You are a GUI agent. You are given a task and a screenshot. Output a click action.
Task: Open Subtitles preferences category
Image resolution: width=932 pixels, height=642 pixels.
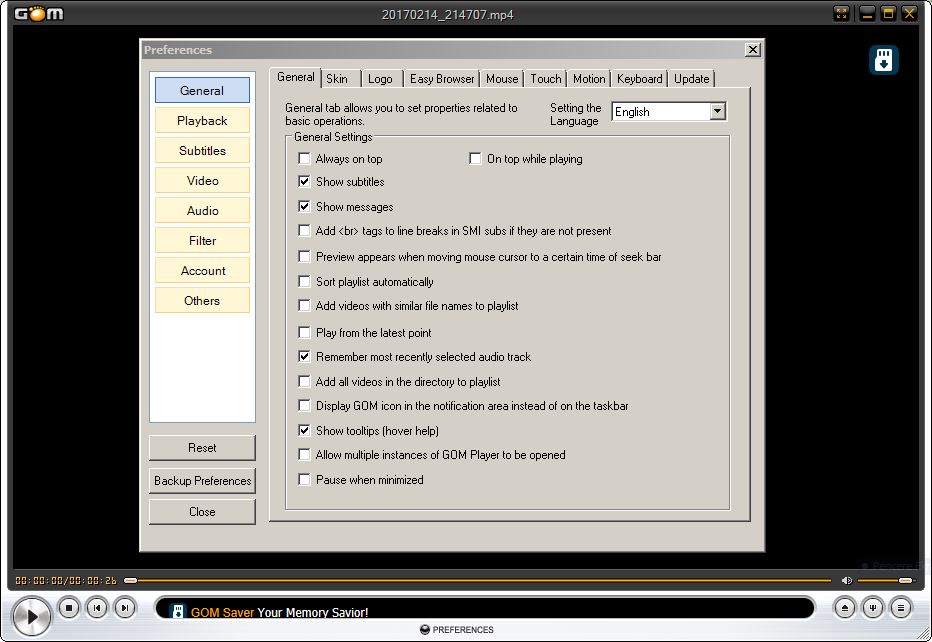point(202,150)
